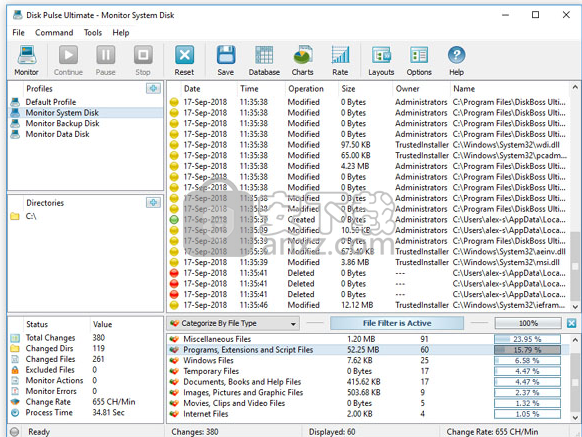Open the Help menu
The image size is (582, 437).
tap(121, 33)
